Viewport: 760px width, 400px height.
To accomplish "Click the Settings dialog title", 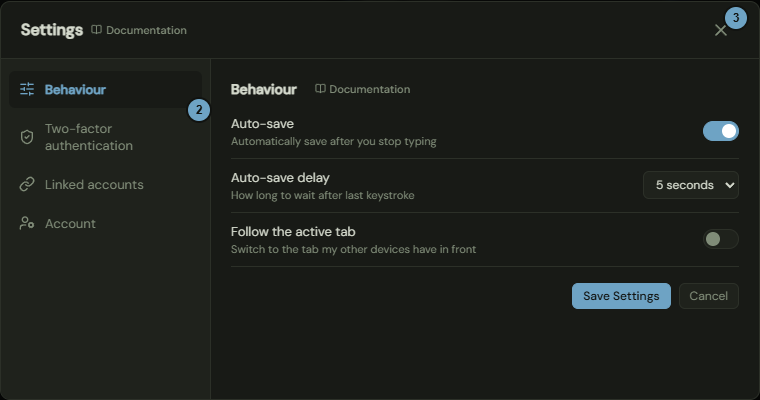I will click(52, 30).
